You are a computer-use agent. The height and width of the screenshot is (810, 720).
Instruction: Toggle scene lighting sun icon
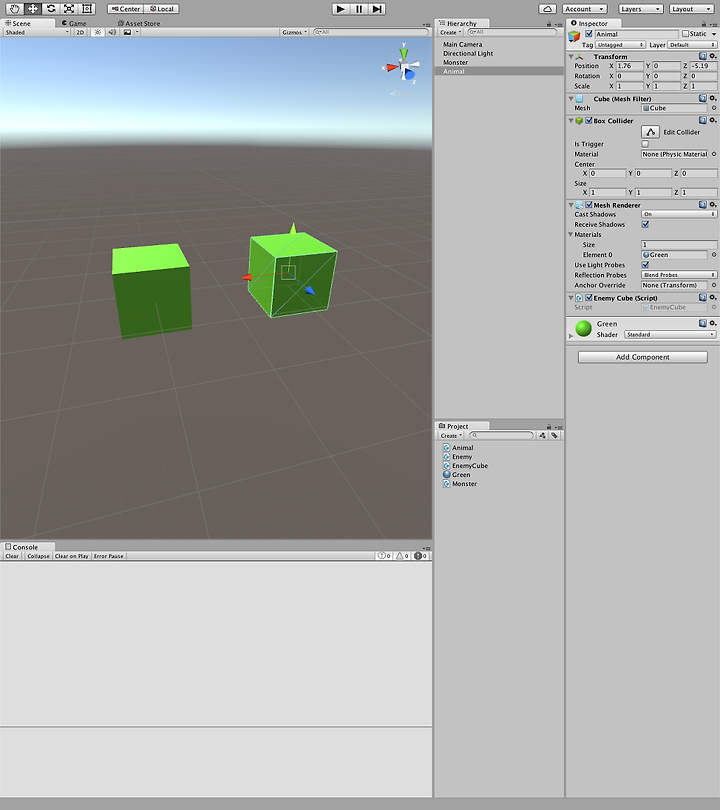[x=97, y=32]
